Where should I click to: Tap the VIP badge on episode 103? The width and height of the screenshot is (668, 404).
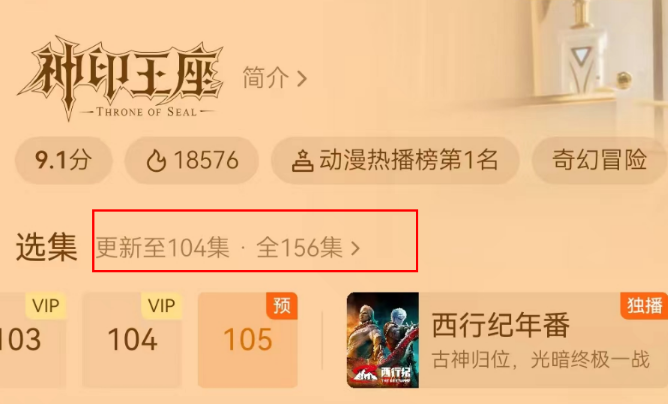pos(46,306)
